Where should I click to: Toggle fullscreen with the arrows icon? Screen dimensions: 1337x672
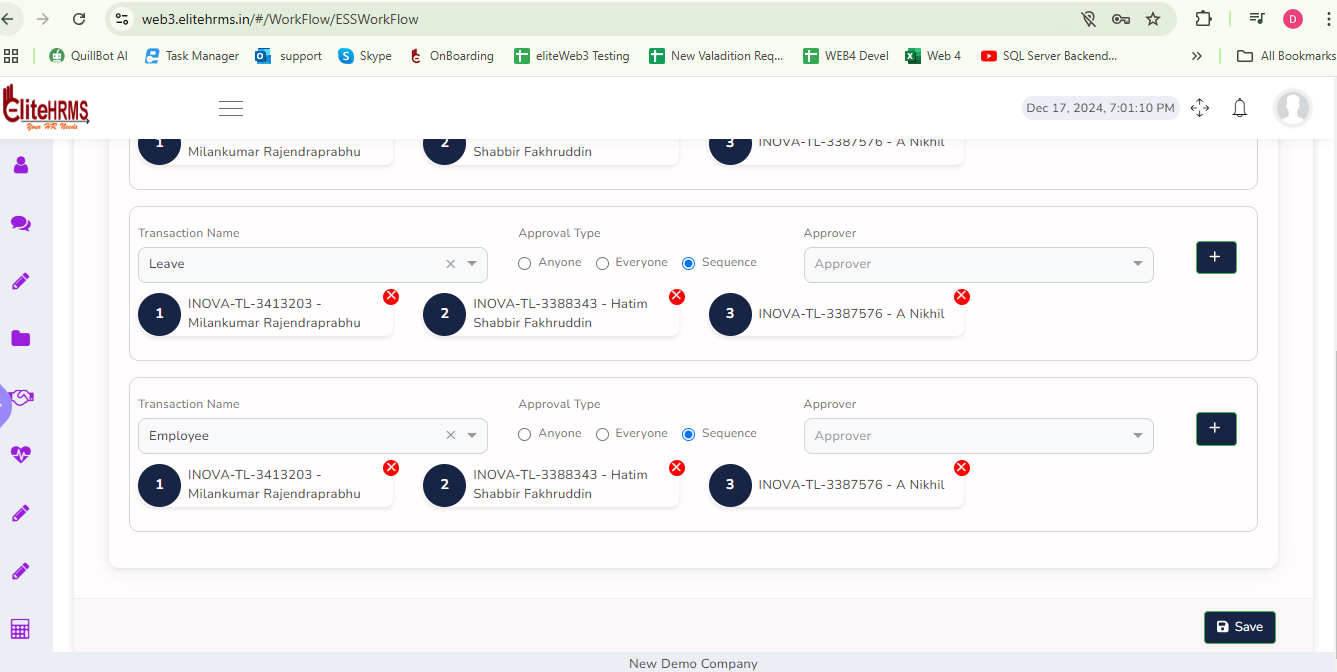[x=1200, y=108]
